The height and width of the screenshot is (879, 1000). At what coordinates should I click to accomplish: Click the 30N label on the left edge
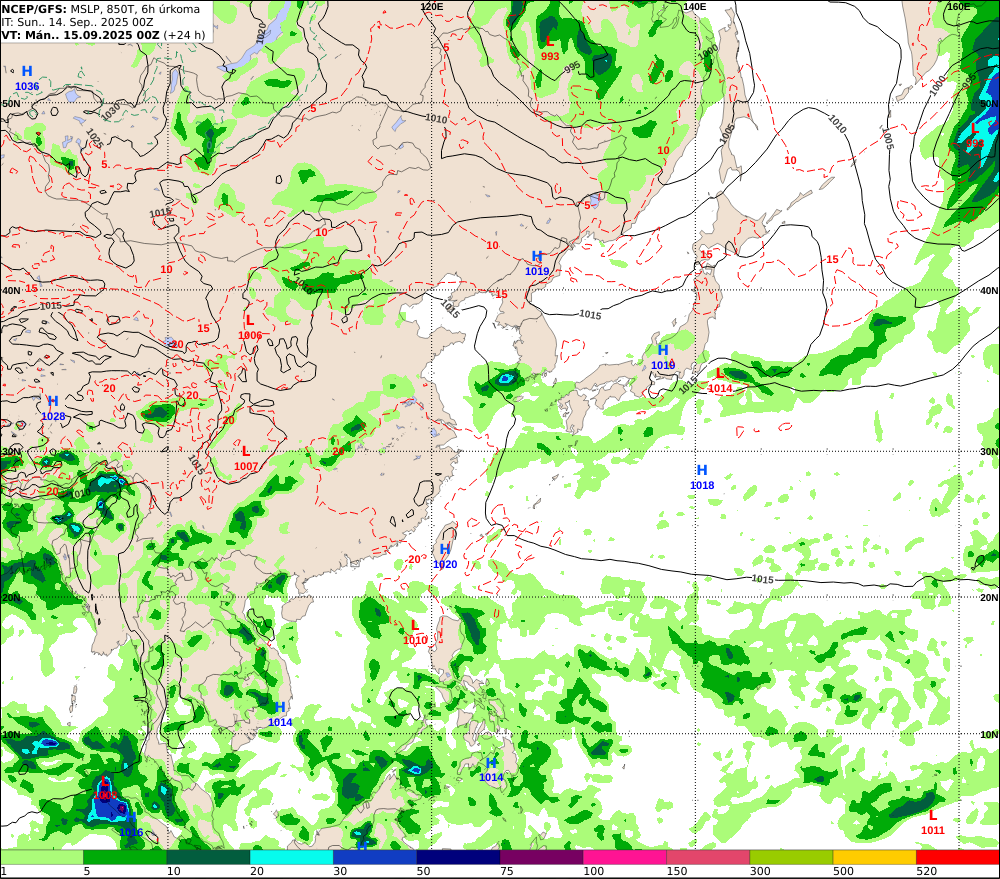pyautogui.click(x=11, y=452)
